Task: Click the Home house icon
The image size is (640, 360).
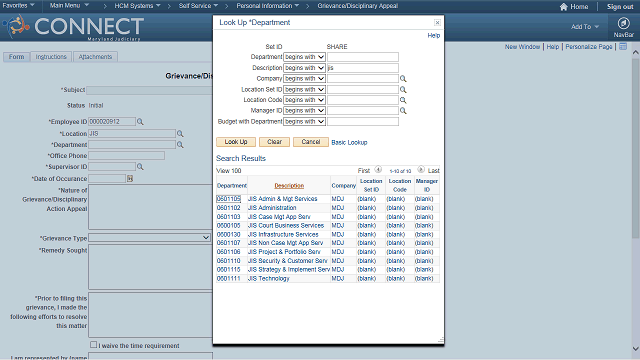Action: [x=564, y=7]
